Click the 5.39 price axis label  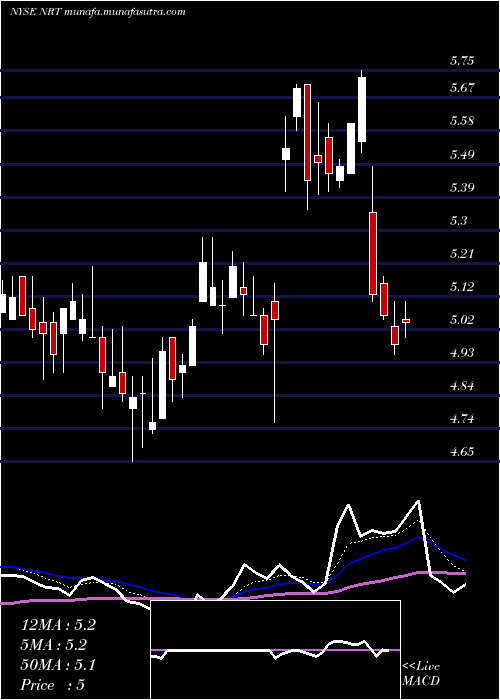tap(462, 188)
